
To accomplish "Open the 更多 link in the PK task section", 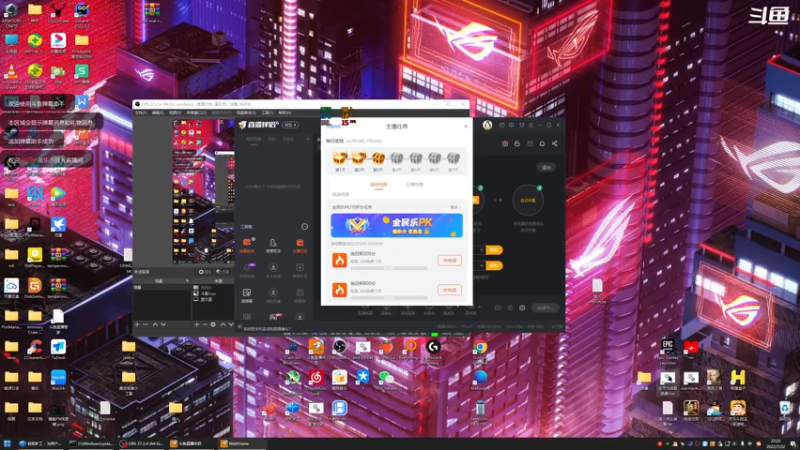I will click(455, 207).
